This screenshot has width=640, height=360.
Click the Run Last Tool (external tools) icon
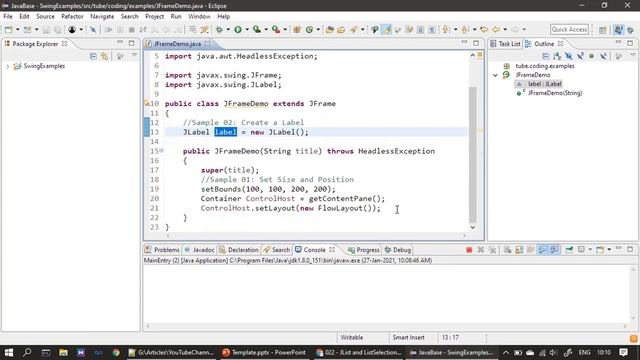pos(276,29)
